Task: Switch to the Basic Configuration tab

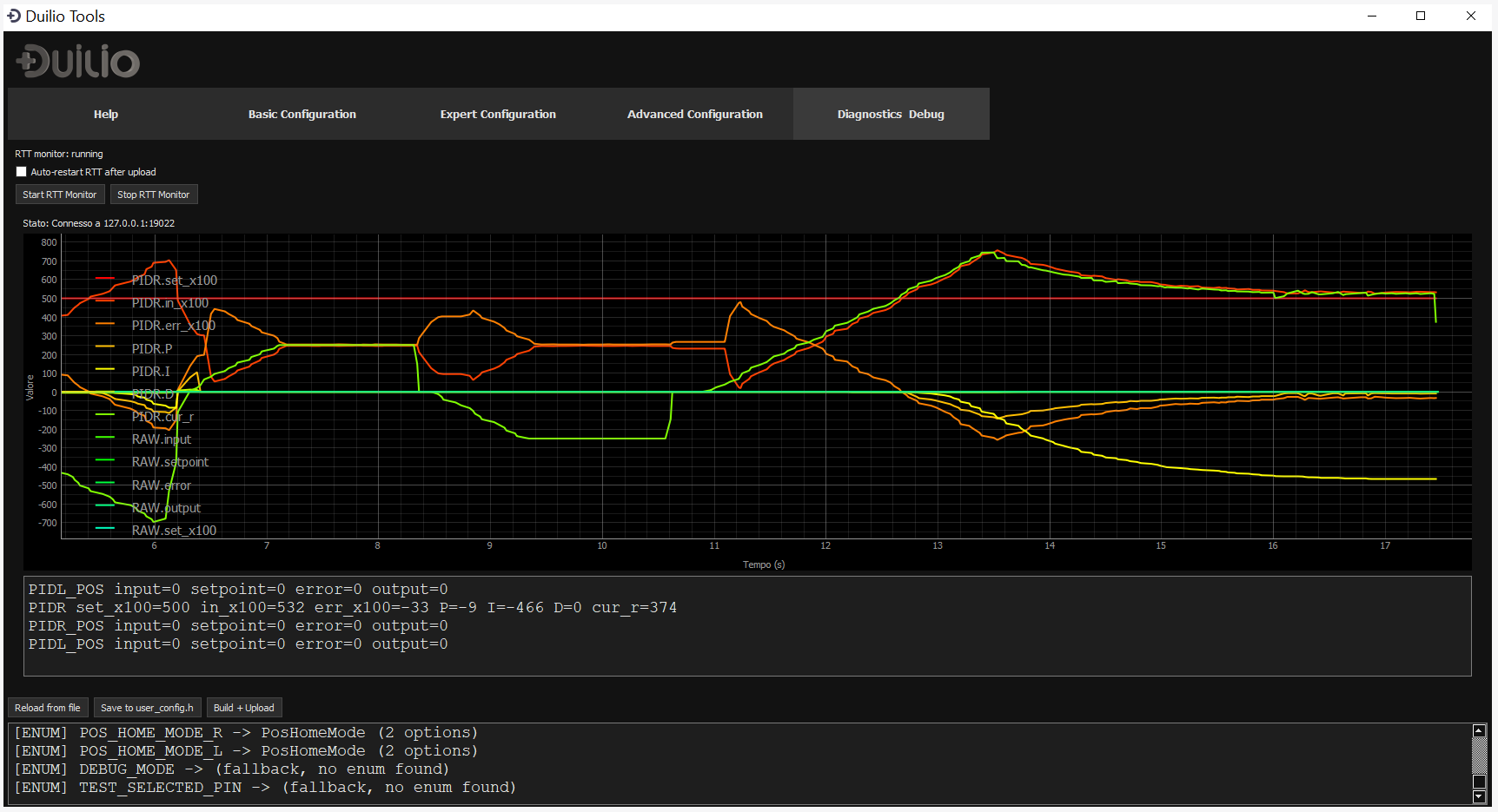Action: click(x=302, y=114)
